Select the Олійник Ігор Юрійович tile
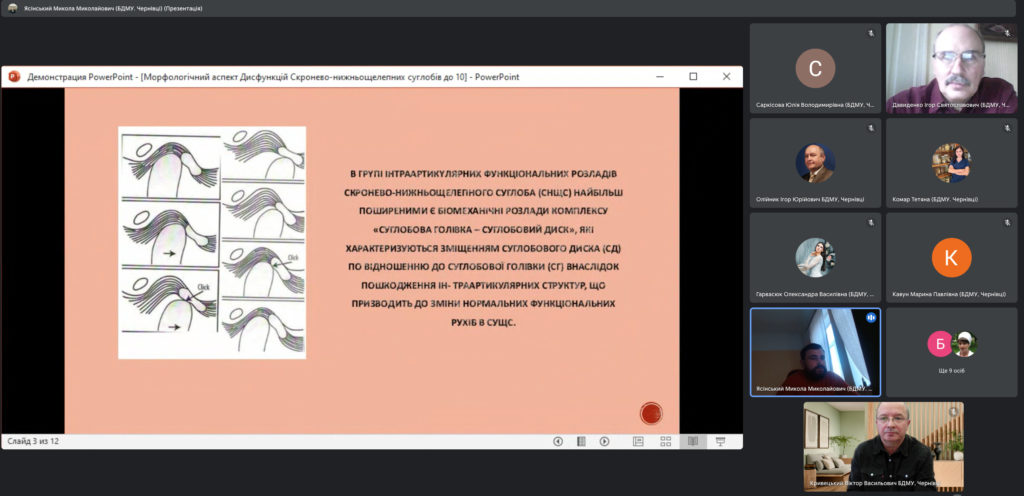Viewport: 1024px width, 496px height. pos(815,162)
